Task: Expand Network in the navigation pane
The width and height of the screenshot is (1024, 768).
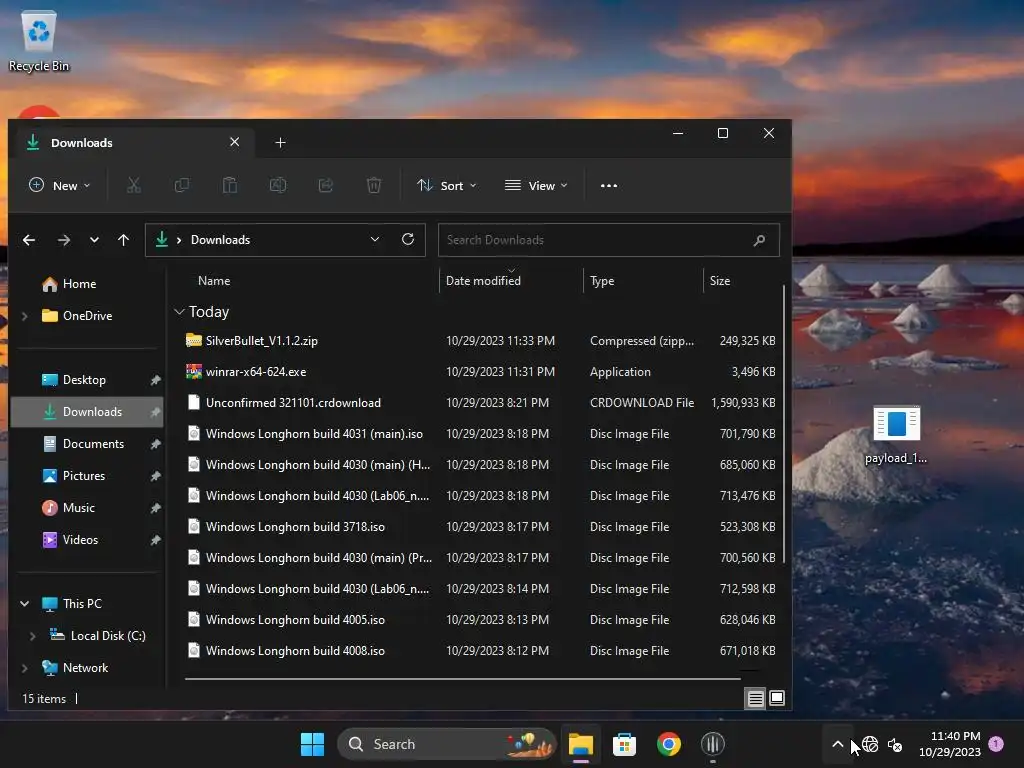Action: coord(25,668)
